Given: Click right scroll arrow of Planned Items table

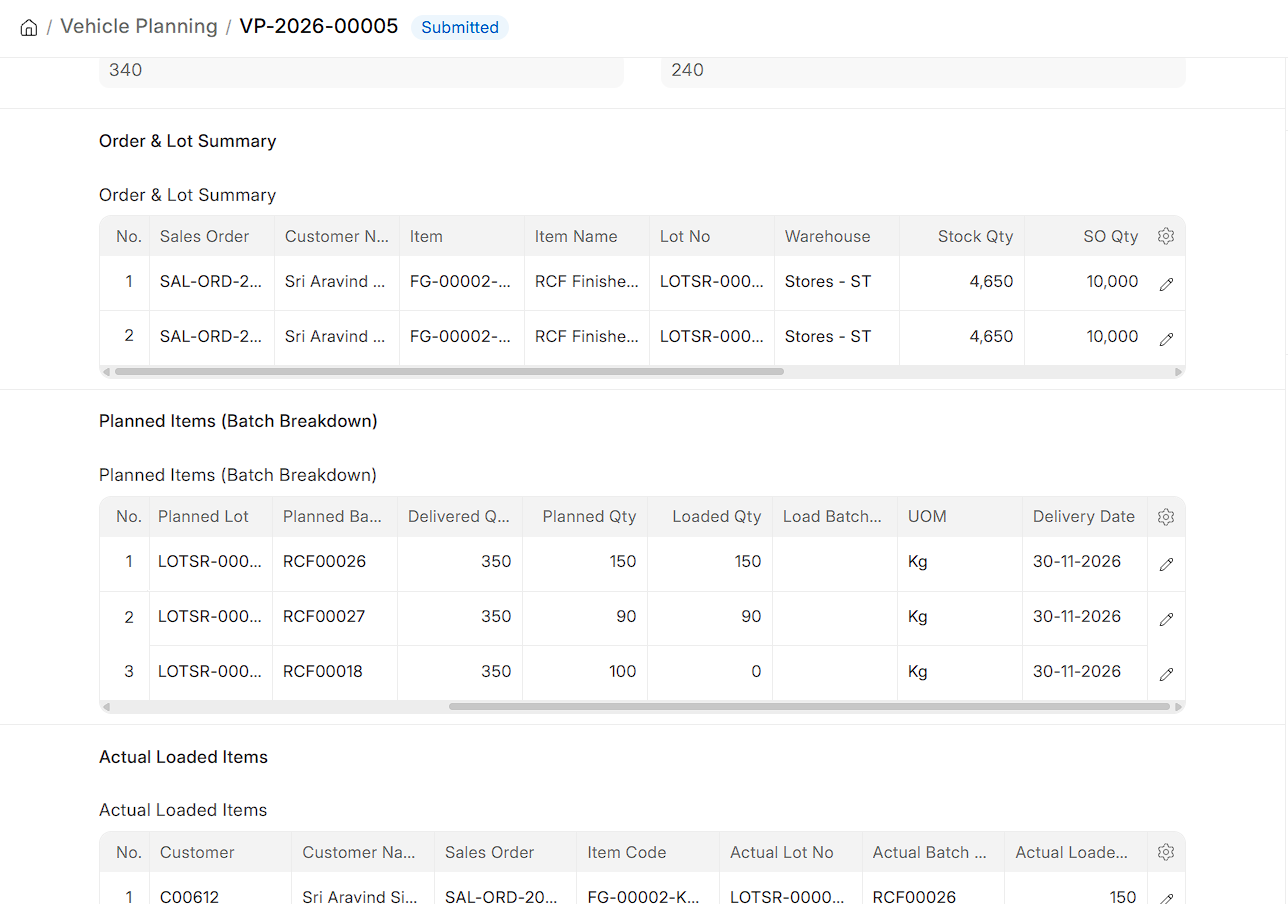Looking at the screenshot, I should pos(1178,707).
